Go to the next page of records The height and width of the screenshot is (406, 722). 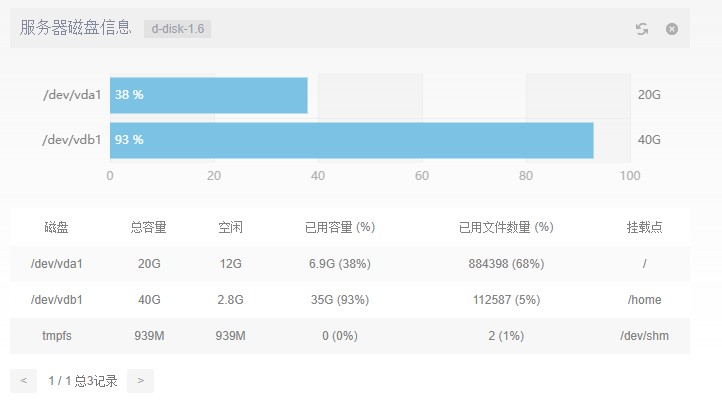[141, 380]
